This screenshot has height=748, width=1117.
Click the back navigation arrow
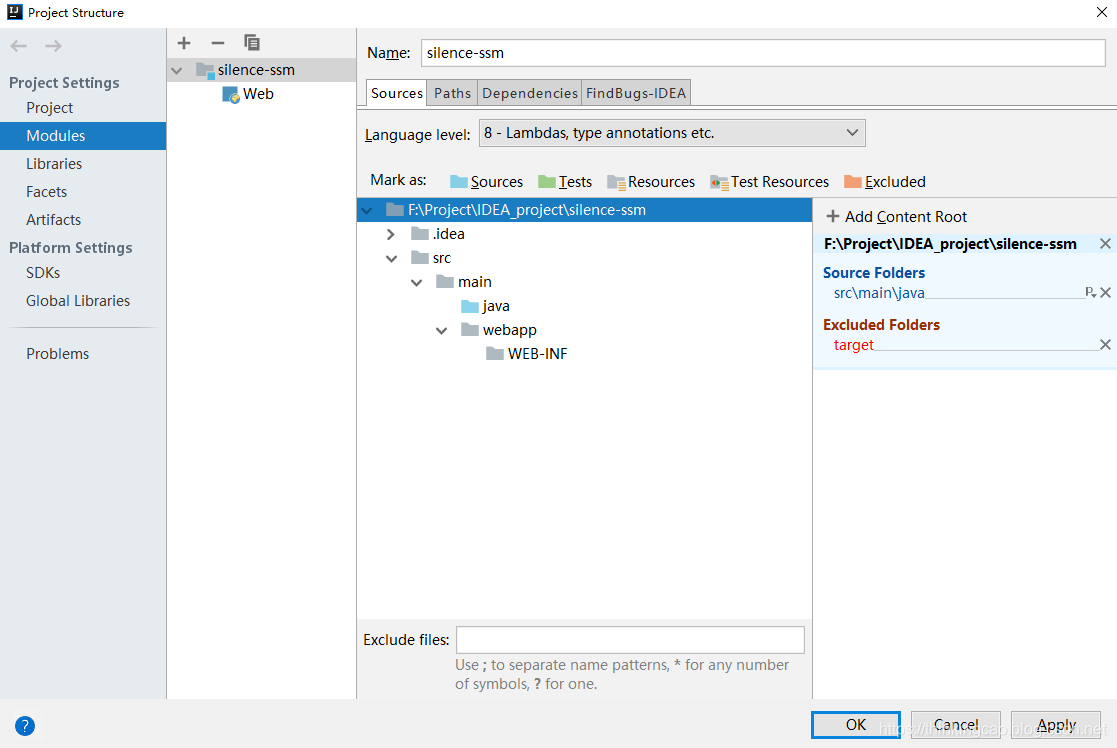19,46
